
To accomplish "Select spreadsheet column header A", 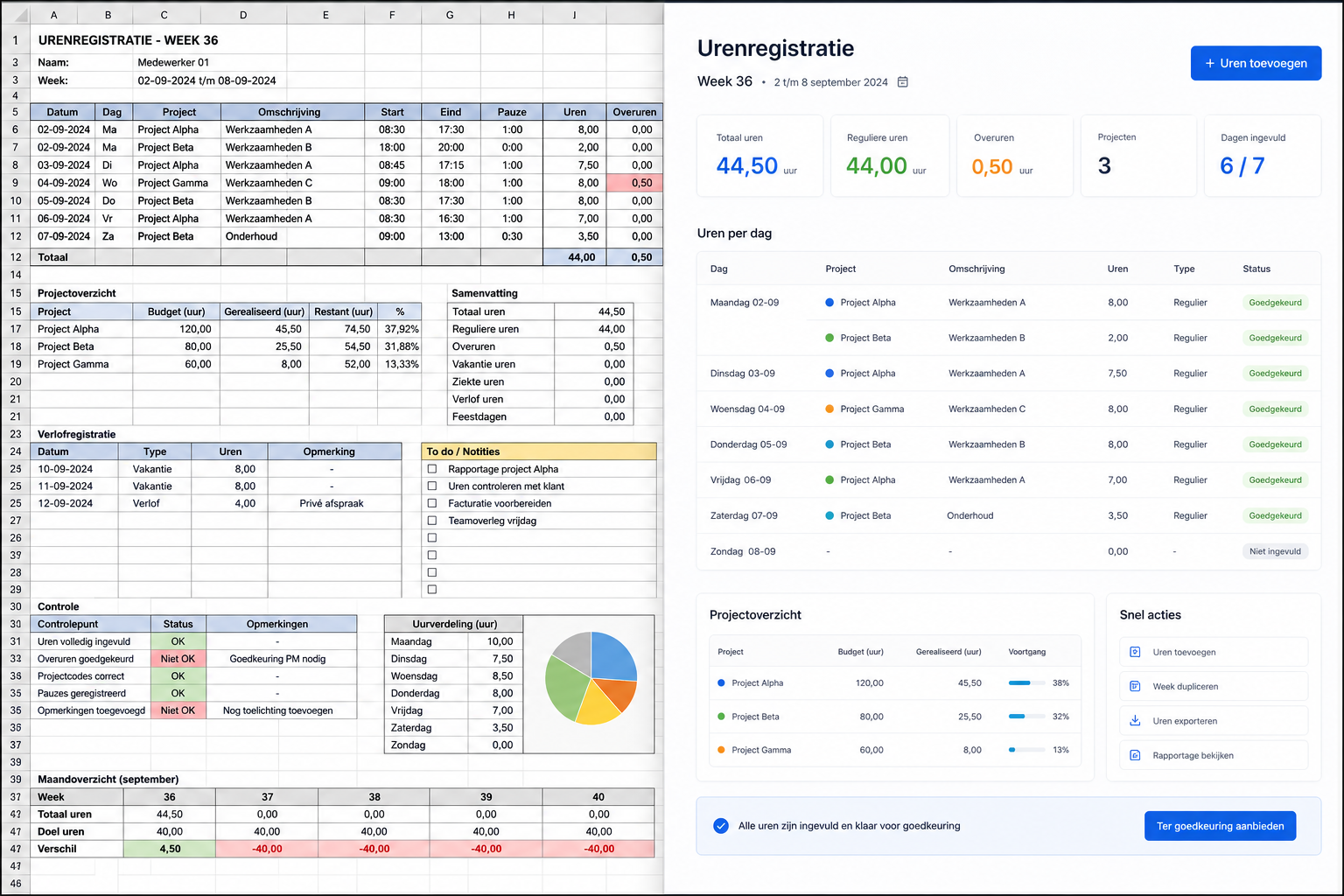I will 53,15.
